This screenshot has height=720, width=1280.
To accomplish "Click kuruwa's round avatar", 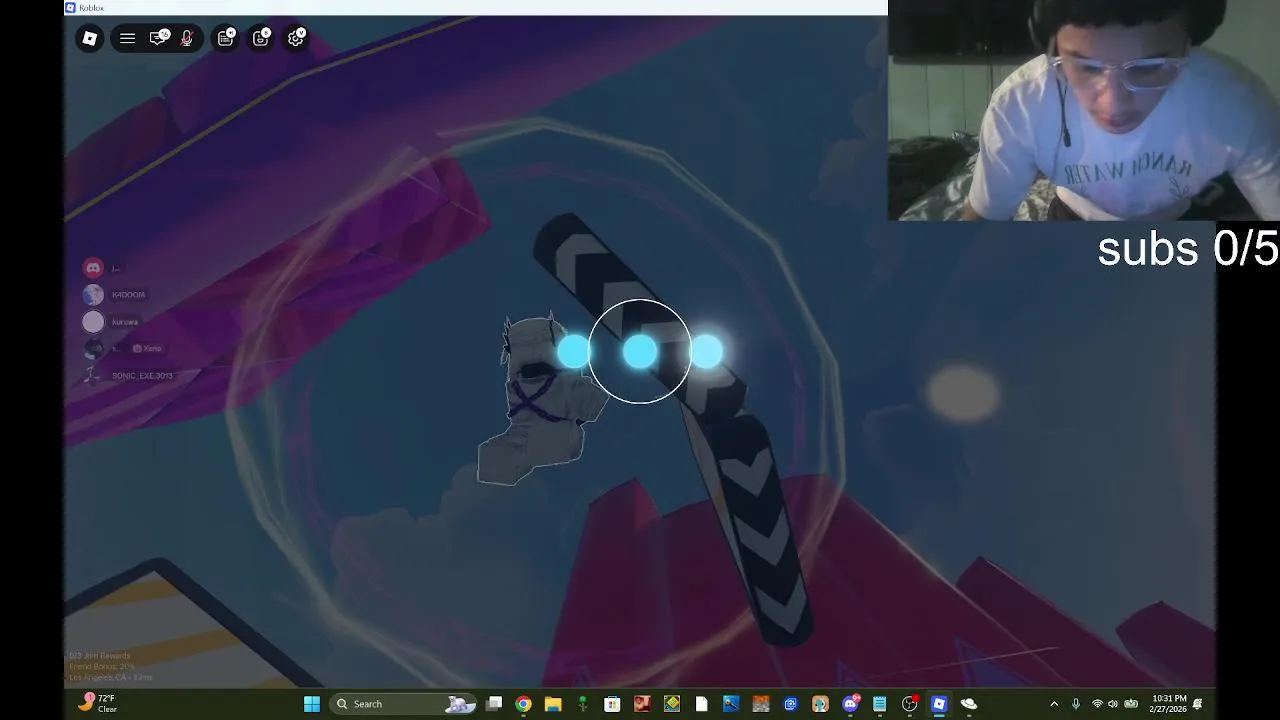I will click(93, 322).
